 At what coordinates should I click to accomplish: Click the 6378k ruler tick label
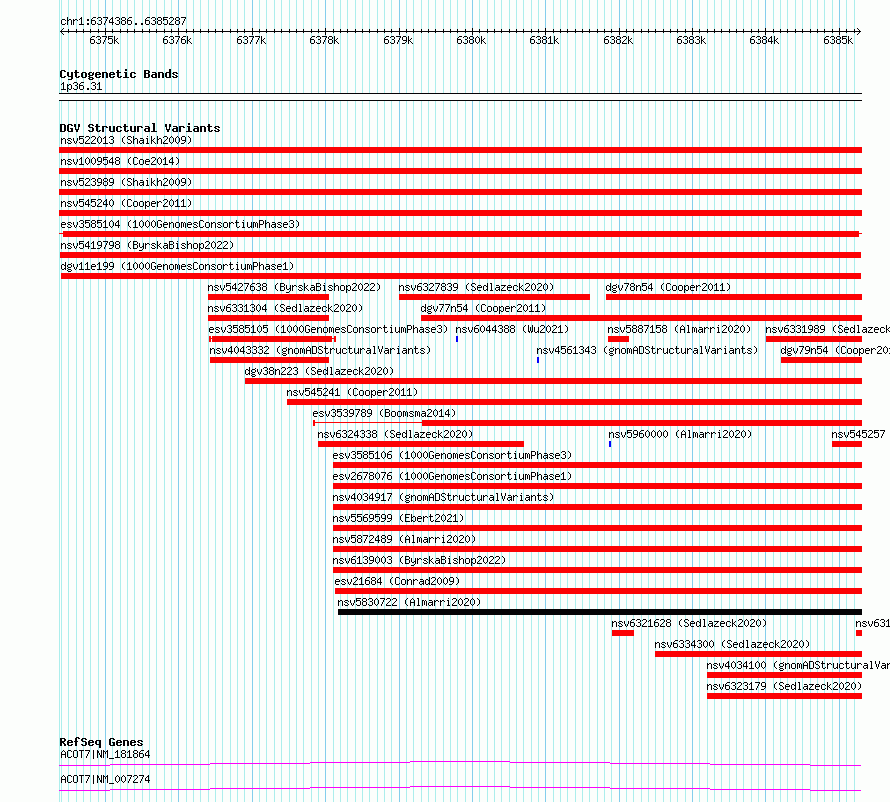(324, 40)
